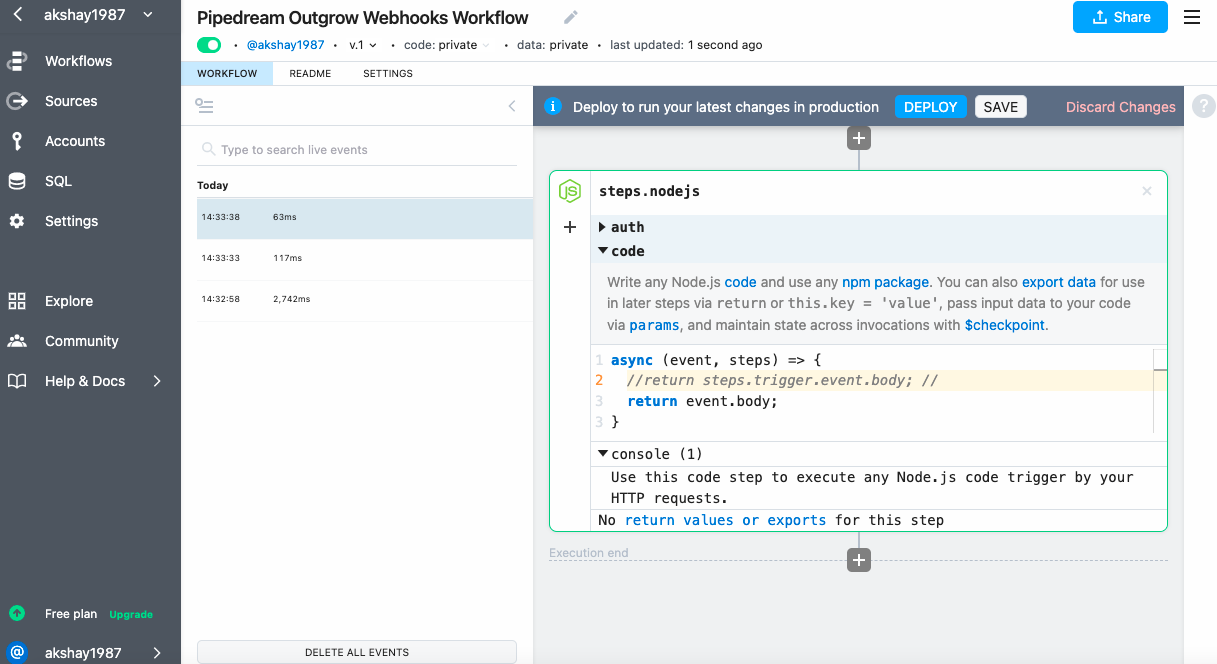Select the 14:33:38 event row
1217x664 pixels.
pyautogui.click(x=365, y=218)
